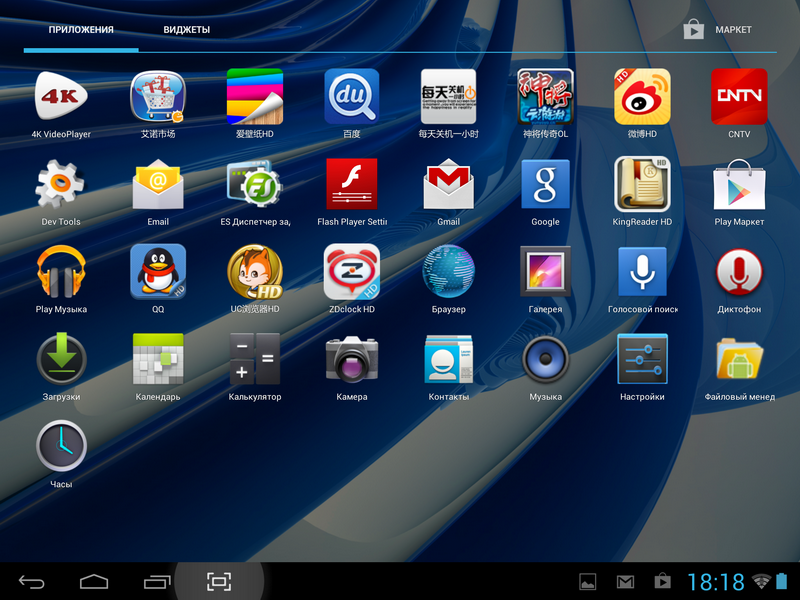Open the 神将传奇OL game
Image resolution: width=800 pixels, height=600 pixels.
[545, 97]
